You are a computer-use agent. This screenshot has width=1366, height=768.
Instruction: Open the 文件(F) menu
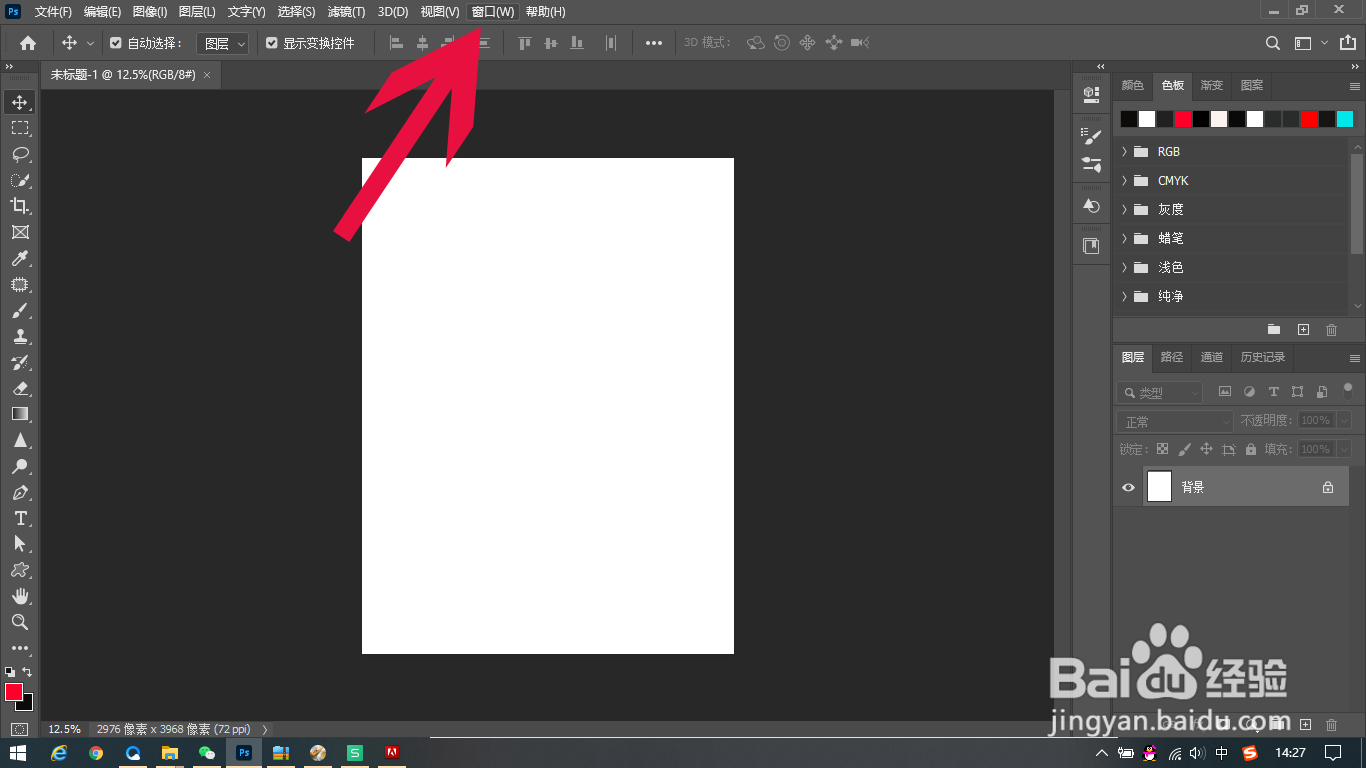tap(53, 12)
